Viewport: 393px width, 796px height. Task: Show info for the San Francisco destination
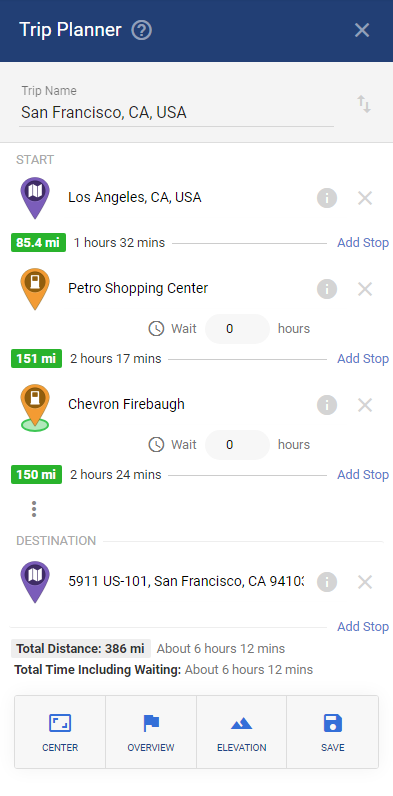point(327,582)
